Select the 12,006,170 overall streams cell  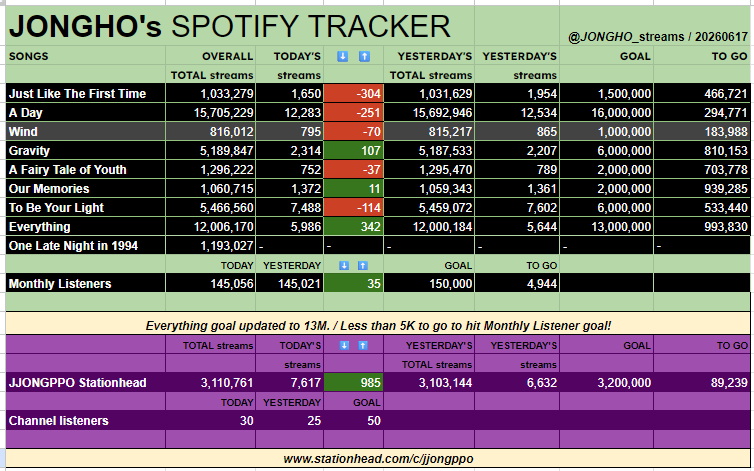(x=211, y=227)
